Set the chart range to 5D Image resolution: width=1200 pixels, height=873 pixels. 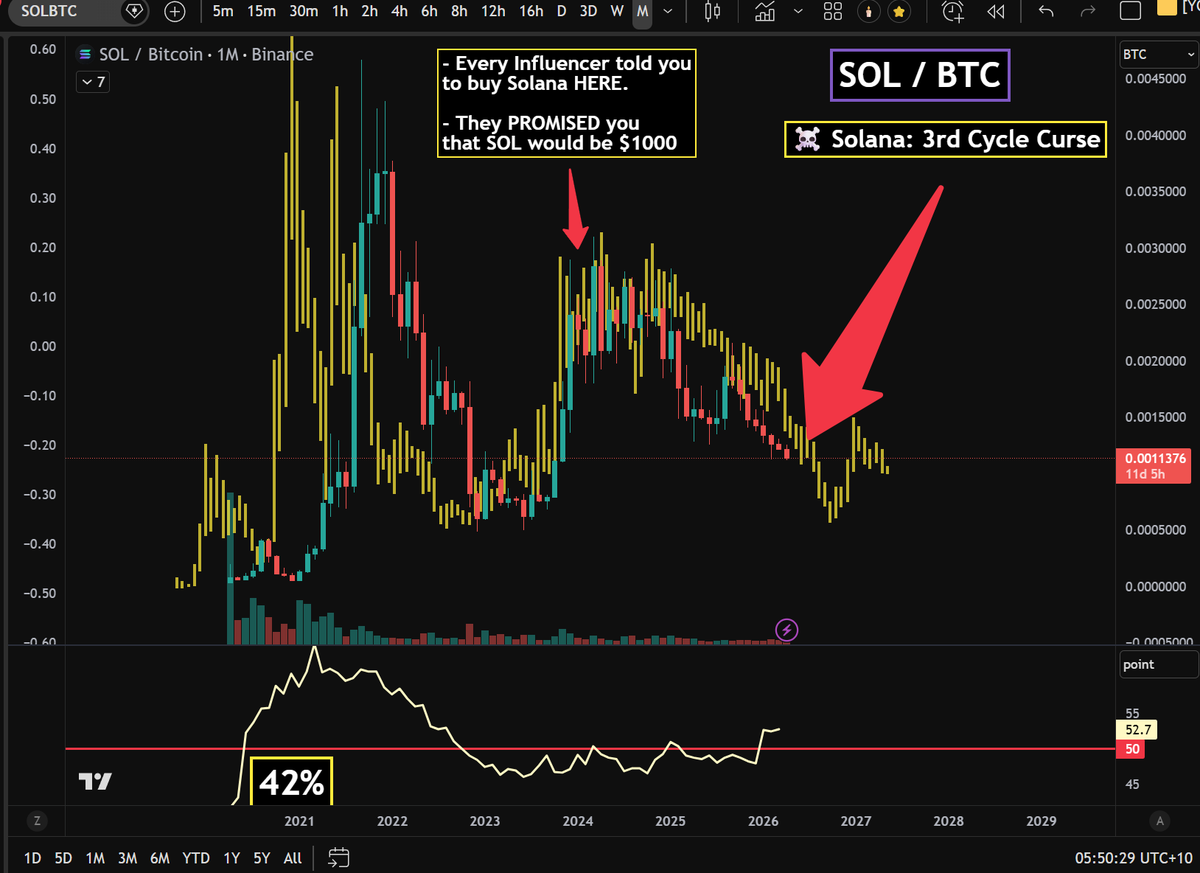(64, 857)
